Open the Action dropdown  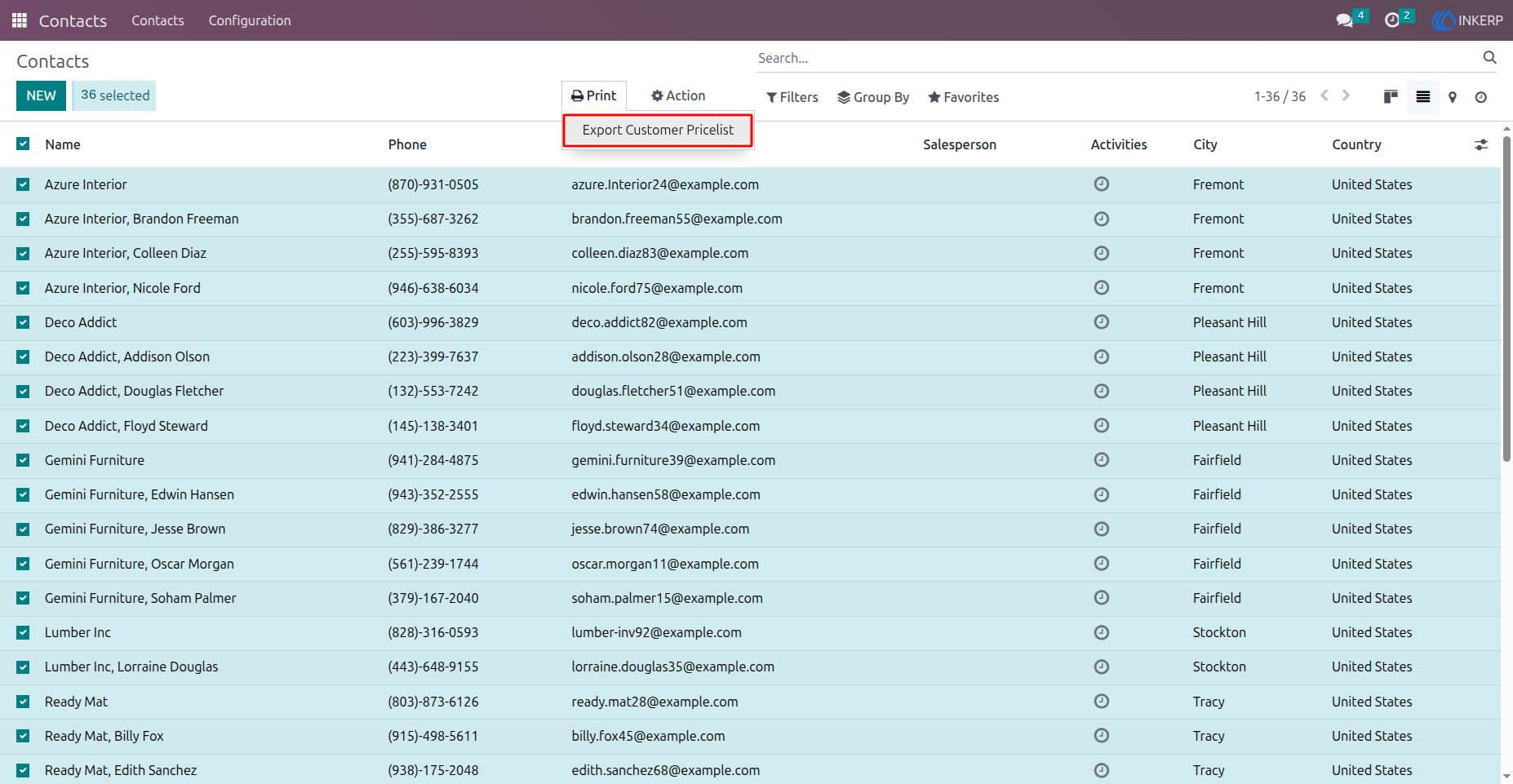click(x=678, y=95)
